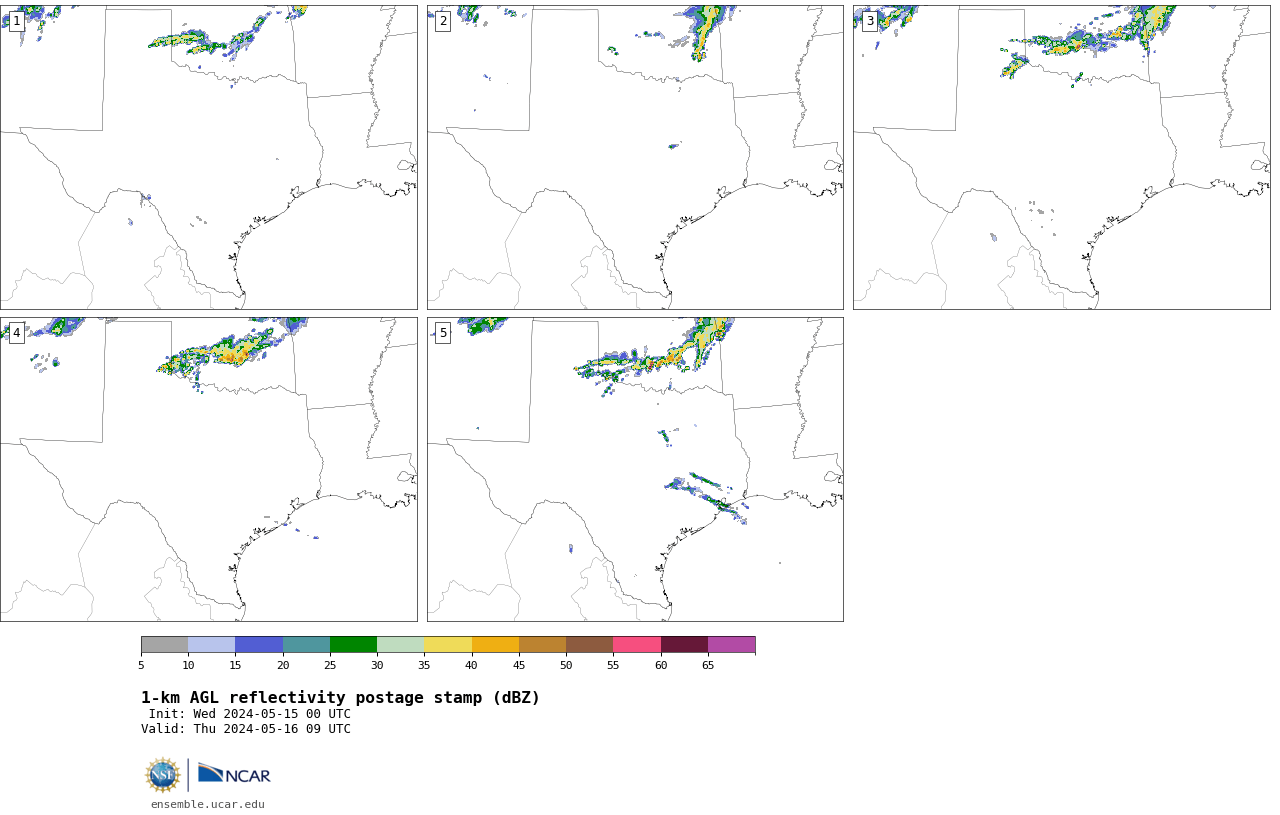This screenshot has height=815, width=1280.
Task: Click the pink 55-60 dBZ swatch
Action: click(x=637, y=644)
